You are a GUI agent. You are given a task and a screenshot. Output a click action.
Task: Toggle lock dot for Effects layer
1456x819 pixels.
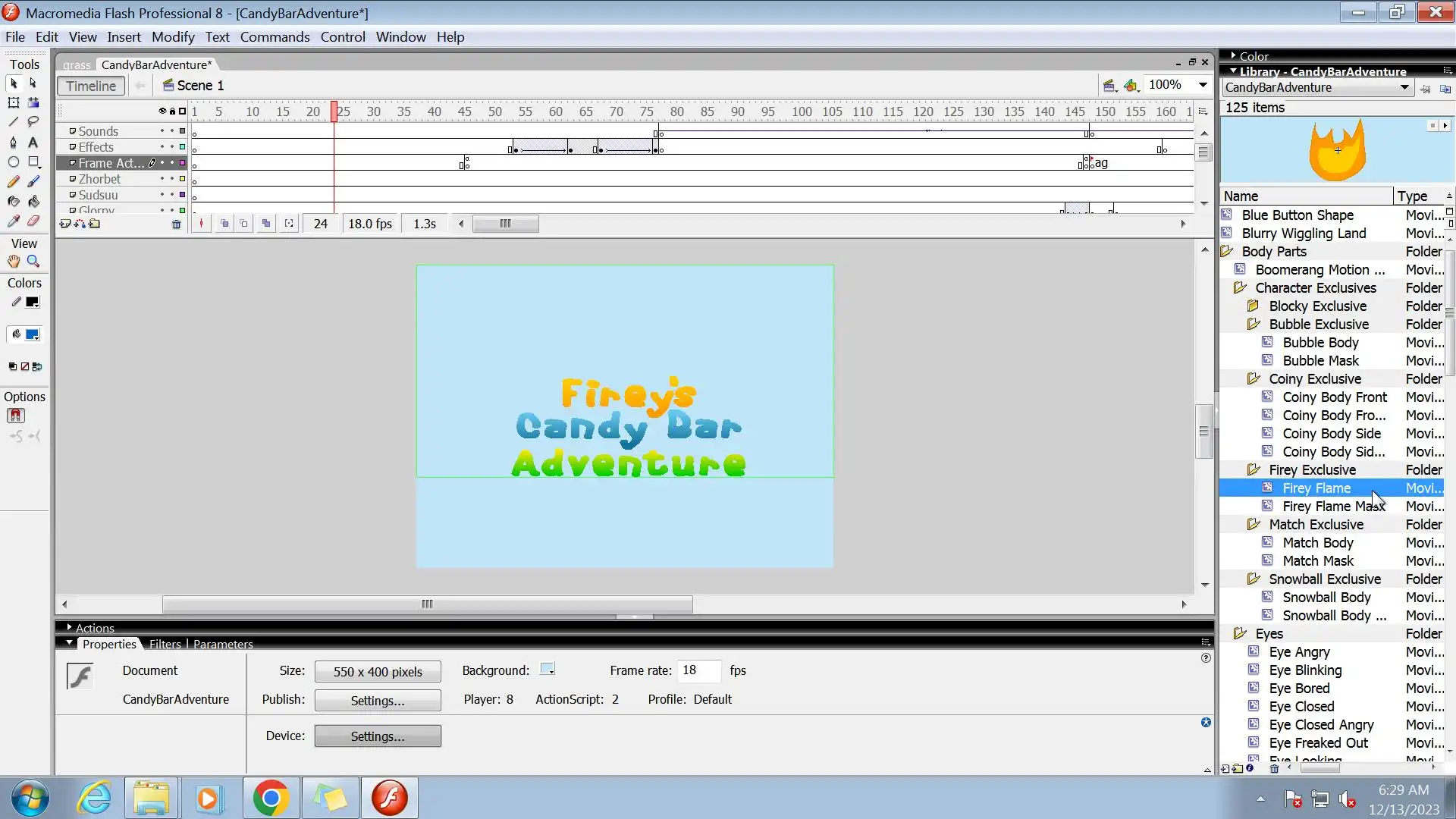[x=172, y=147]
